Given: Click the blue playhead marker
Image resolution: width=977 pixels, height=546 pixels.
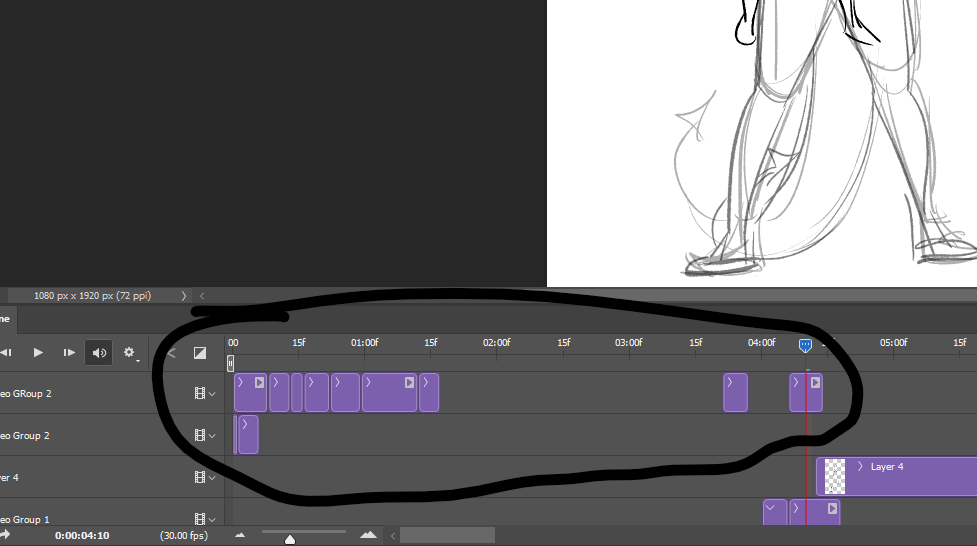Looking at the screenshot, I should 805,345.
